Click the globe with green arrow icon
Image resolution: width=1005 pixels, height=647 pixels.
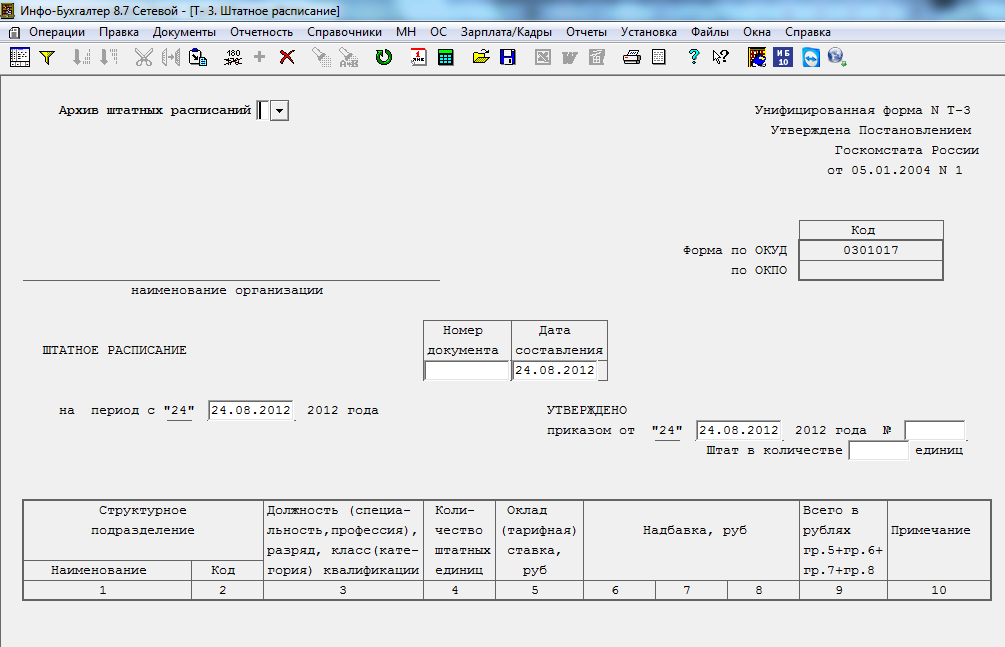coord(837,58)
